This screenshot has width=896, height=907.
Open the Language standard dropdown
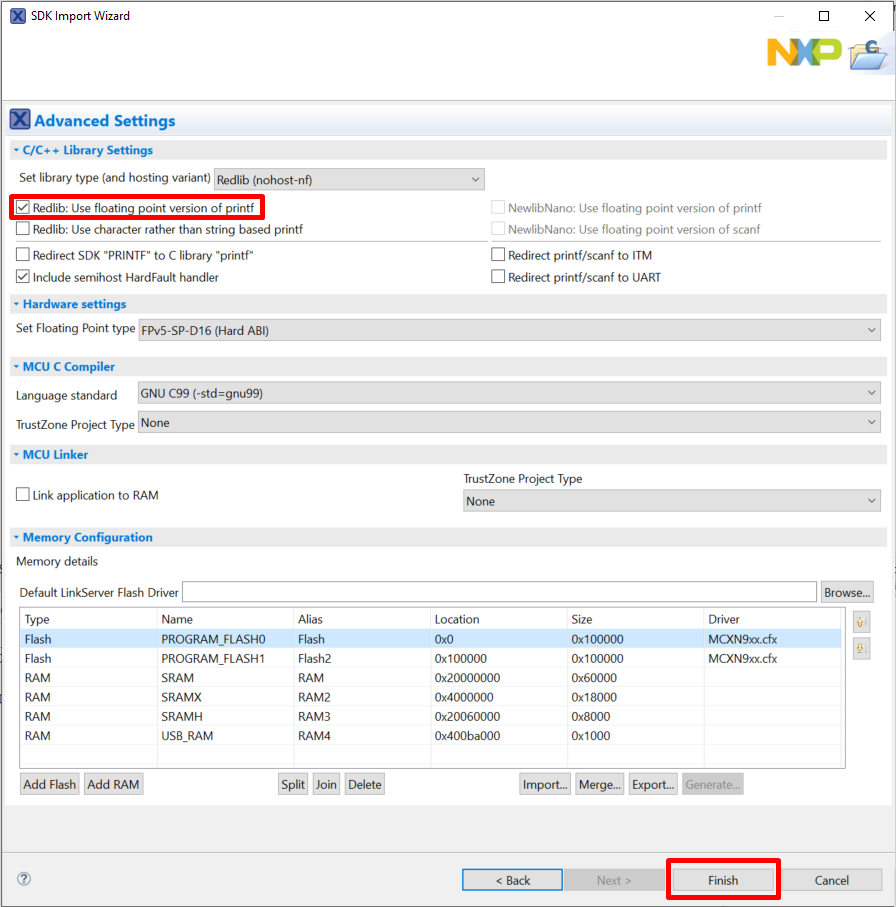(x=510, y=394)
